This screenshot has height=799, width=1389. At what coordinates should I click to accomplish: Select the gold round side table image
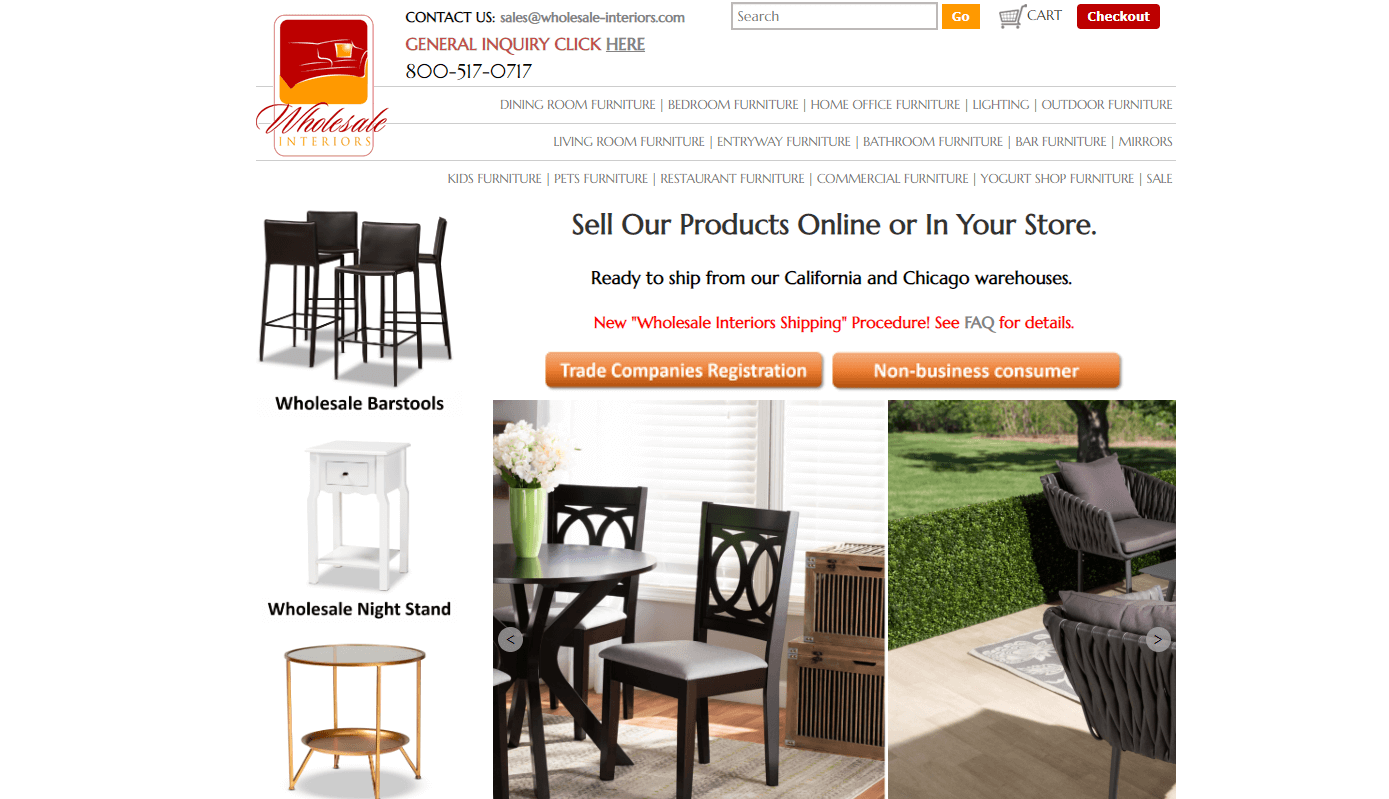coord(354,720)
